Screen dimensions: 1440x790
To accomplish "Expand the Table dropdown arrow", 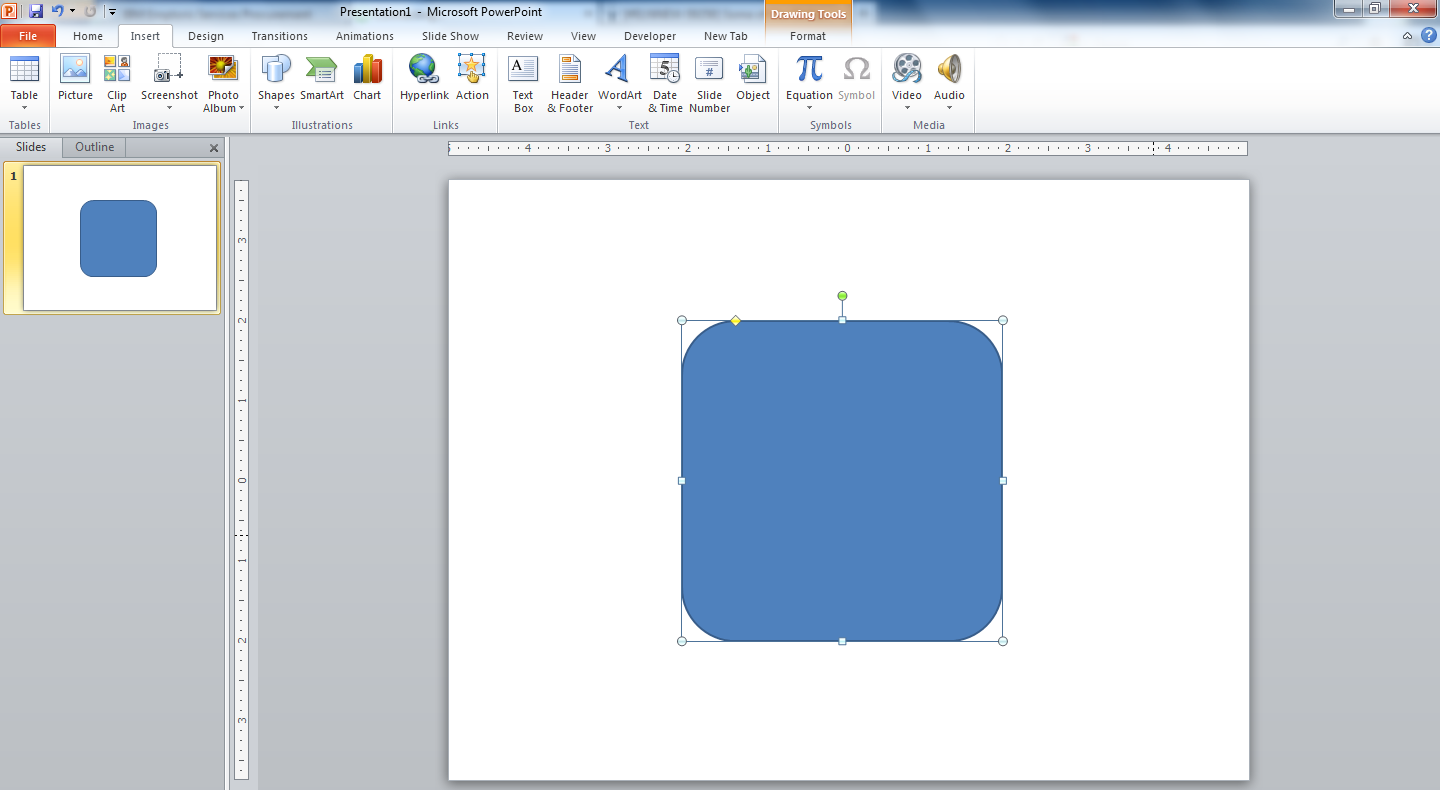I will pyautogui.click(x=24, y=108).
